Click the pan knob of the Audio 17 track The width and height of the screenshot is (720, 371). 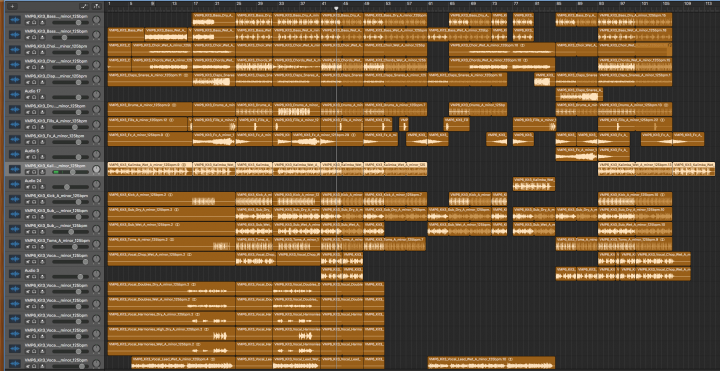(96, 95)
